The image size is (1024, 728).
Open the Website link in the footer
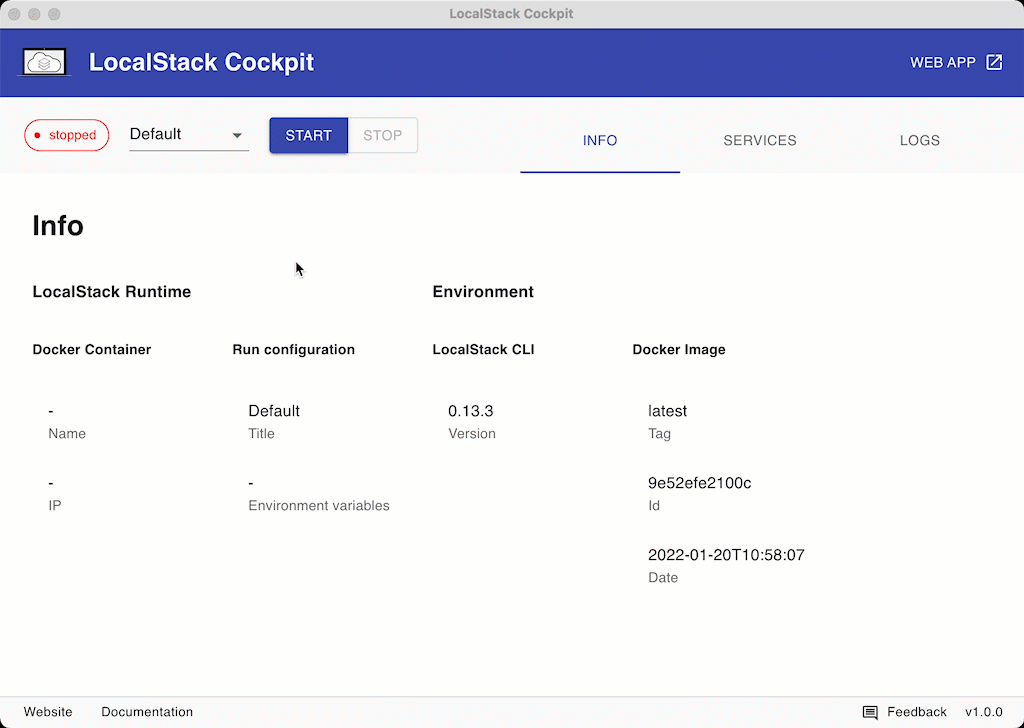48,712
